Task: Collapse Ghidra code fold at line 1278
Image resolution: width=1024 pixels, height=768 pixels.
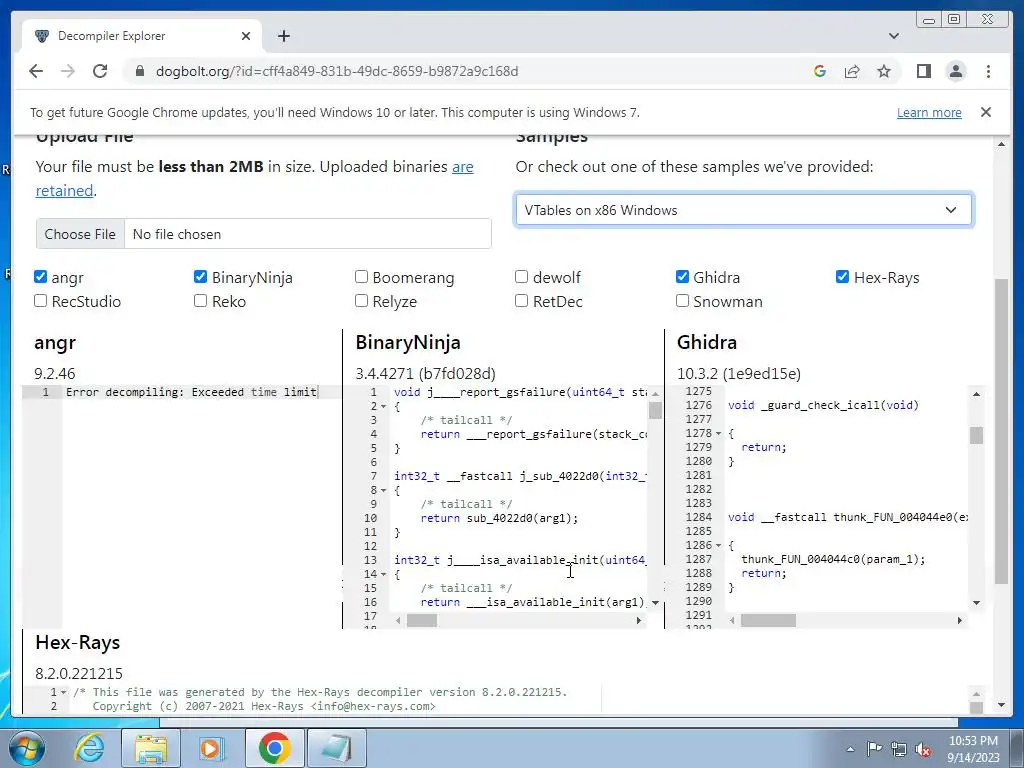Action: click(718, 434)
